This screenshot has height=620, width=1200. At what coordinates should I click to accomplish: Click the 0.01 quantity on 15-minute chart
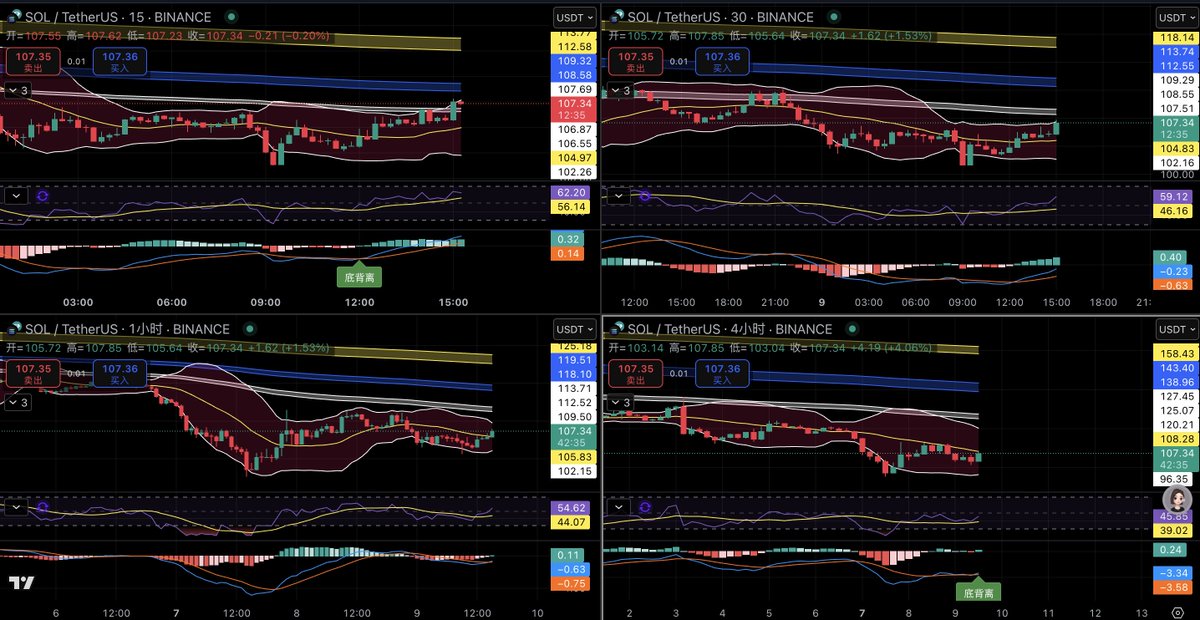tap(76, 61)
